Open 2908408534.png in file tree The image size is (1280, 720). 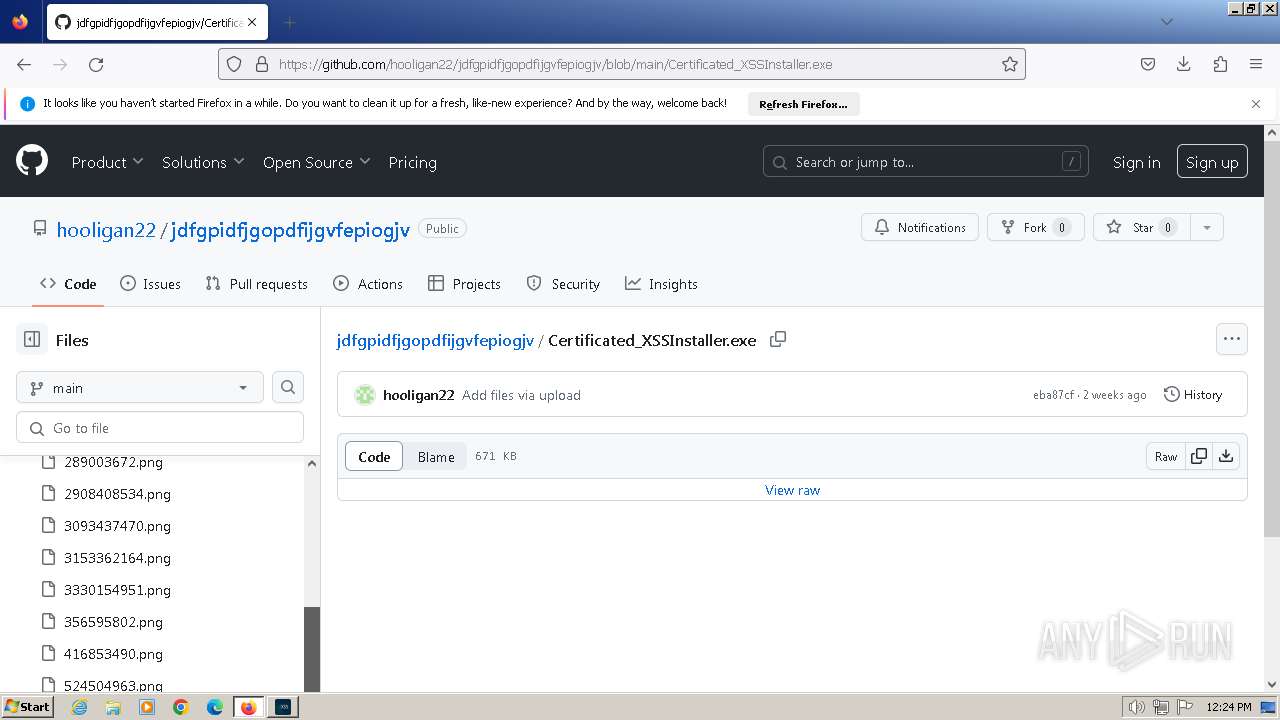(x=117, y=494)
